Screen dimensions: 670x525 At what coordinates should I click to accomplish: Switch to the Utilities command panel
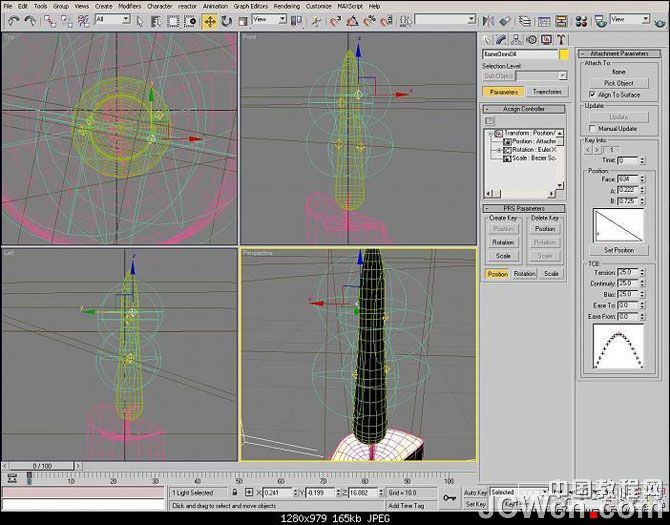(561, 40)
